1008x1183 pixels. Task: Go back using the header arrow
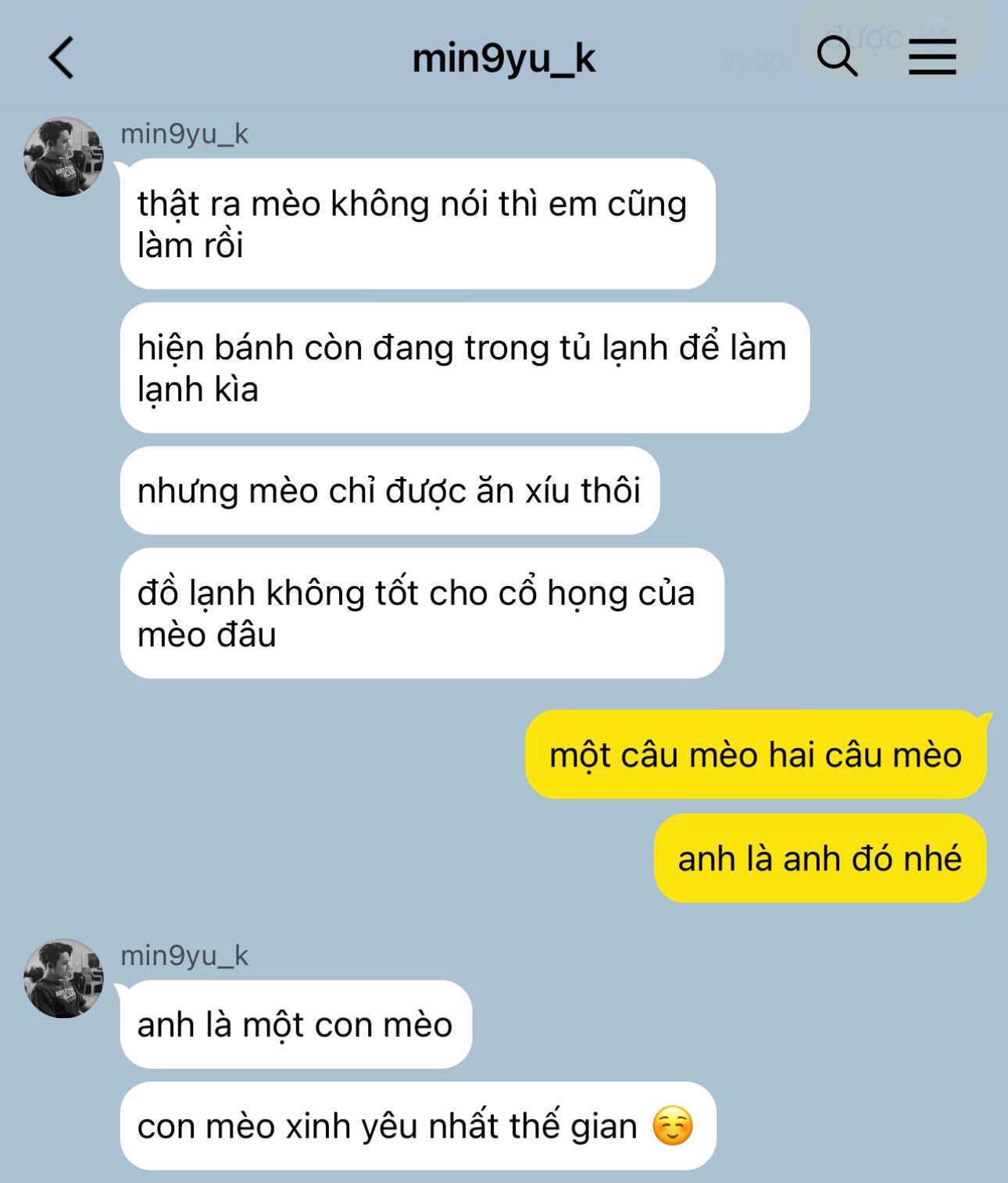(x=62, y=58)
